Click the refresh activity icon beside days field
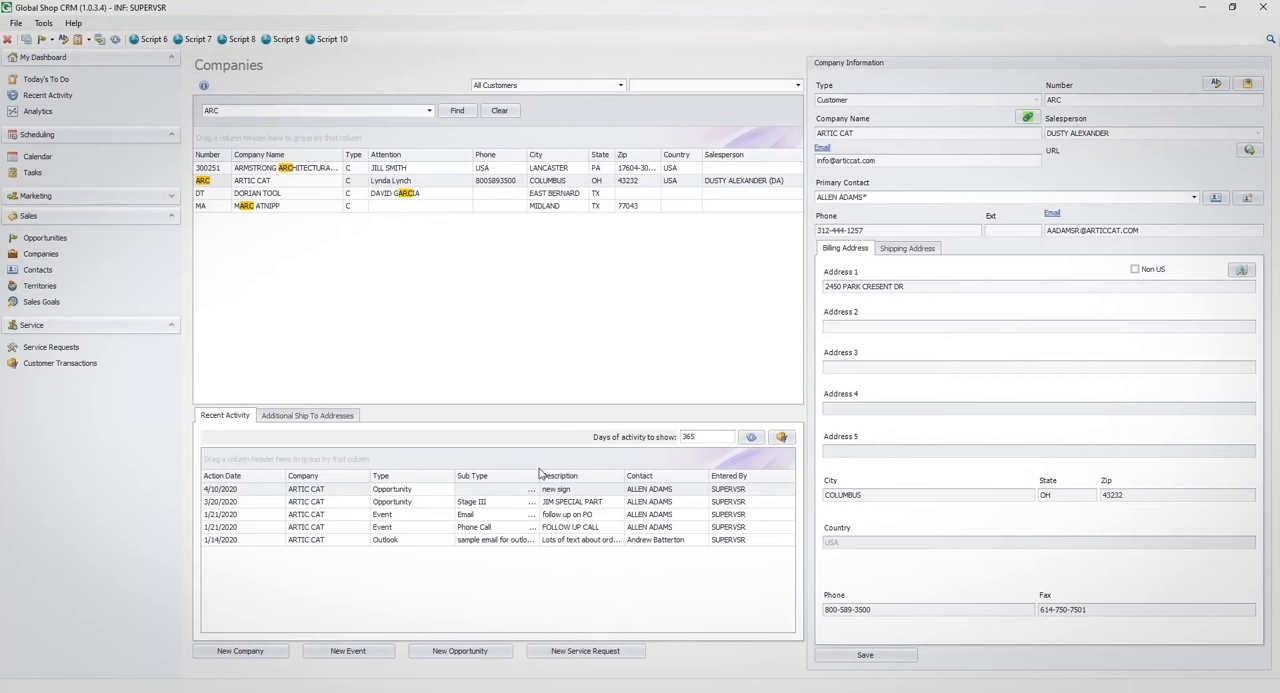The width and height of the screenshot is (1280, 693). (751, 437)
